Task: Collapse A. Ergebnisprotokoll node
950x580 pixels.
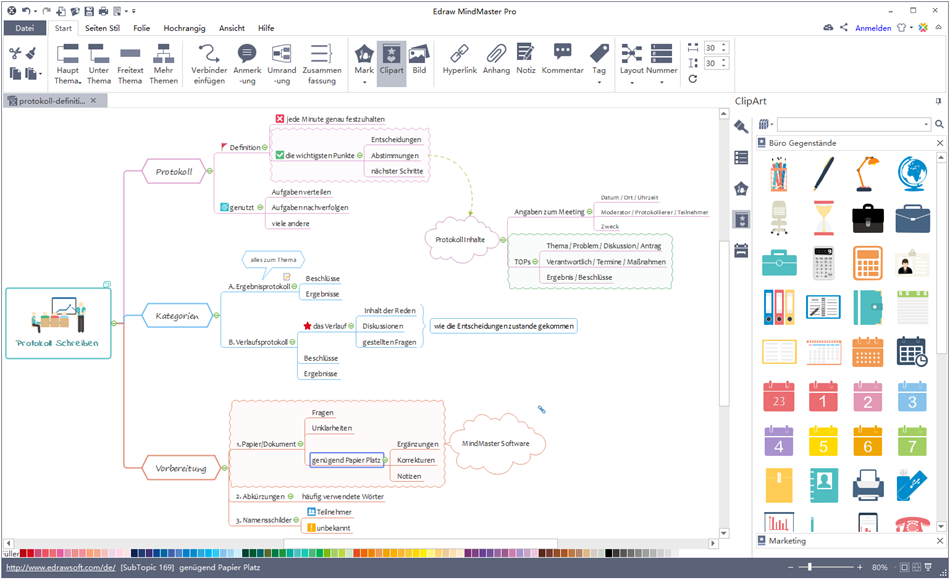Action: (294, 287)
